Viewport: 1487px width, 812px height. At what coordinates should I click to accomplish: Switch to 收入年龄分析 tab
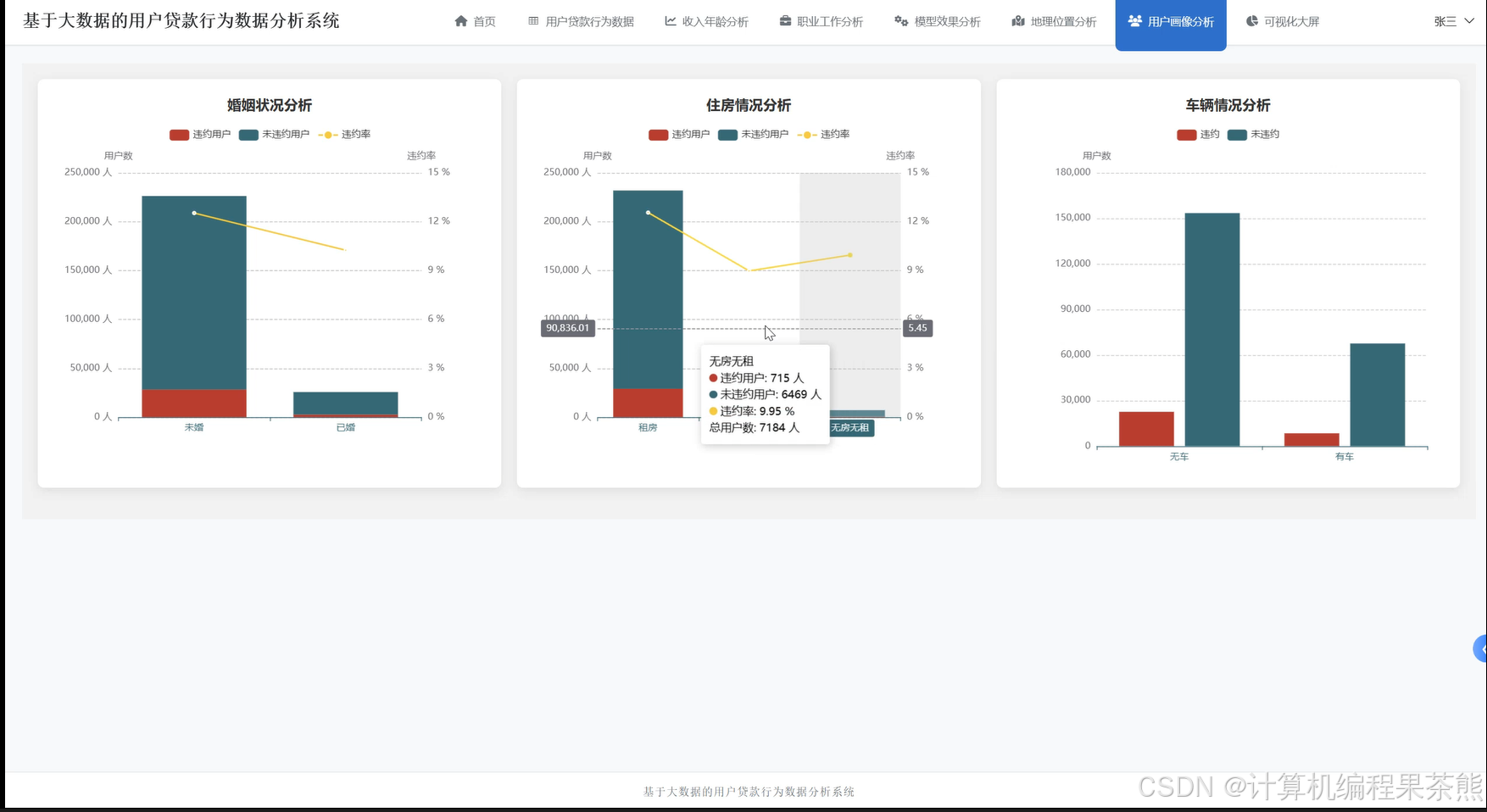(x=707, y=22)
